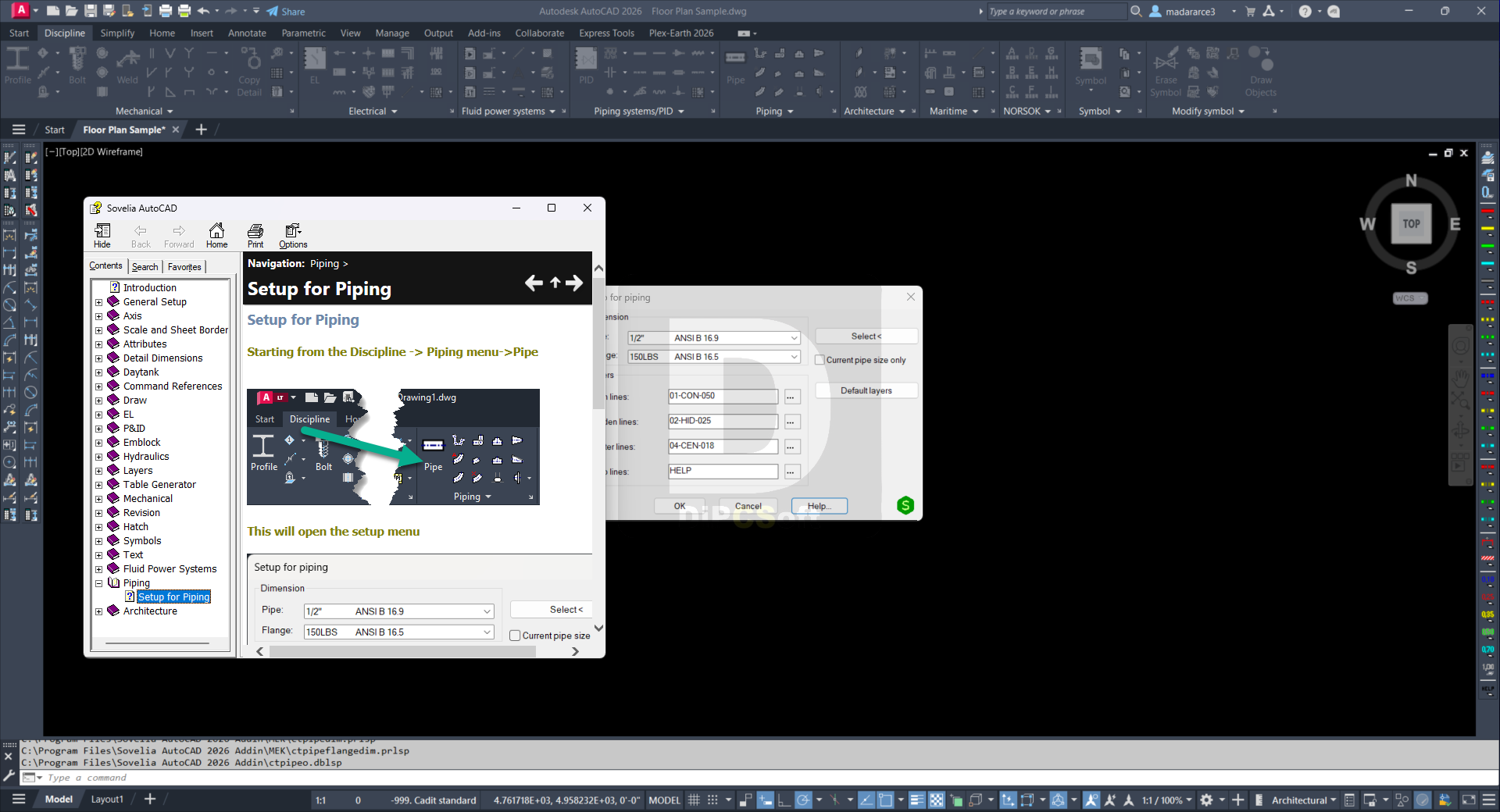Image resolution: width=1500 pixels, height=812 pixels.
Task: Go up one help topic level
Action: 555,283
